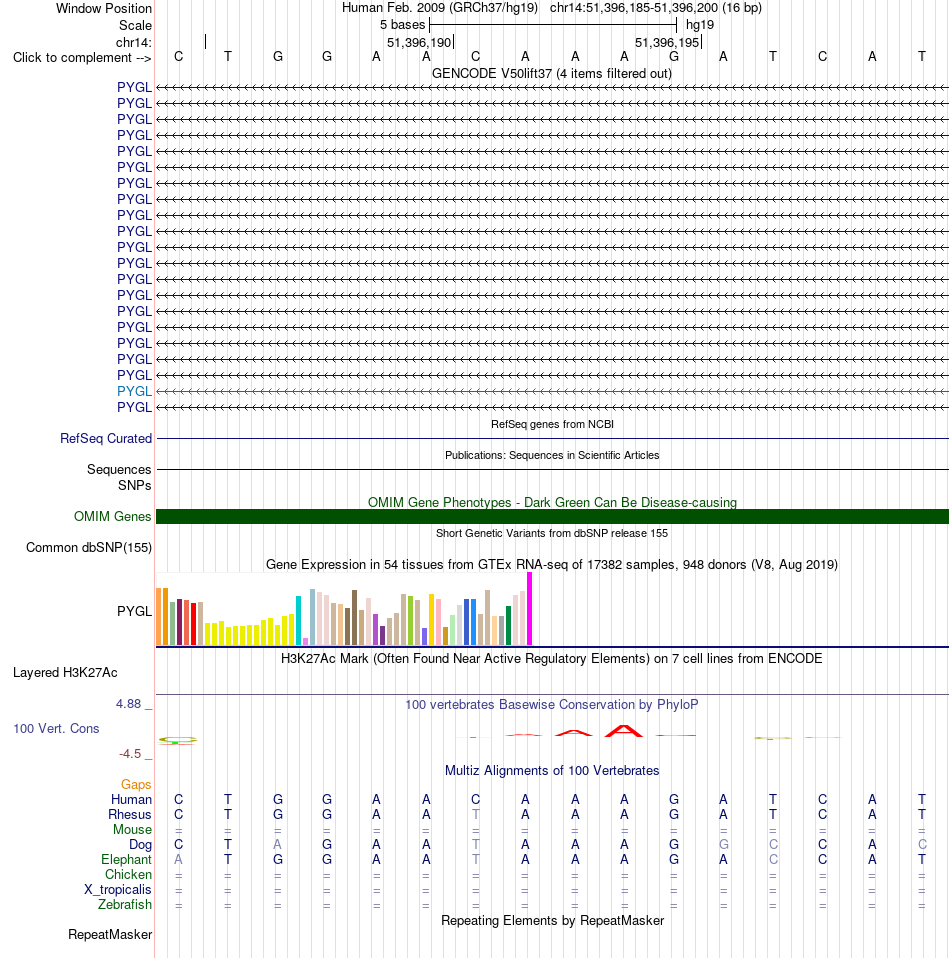Click the first C base in the reference sequence row
This screenshot has height=958, width=950.
(178, 57)
